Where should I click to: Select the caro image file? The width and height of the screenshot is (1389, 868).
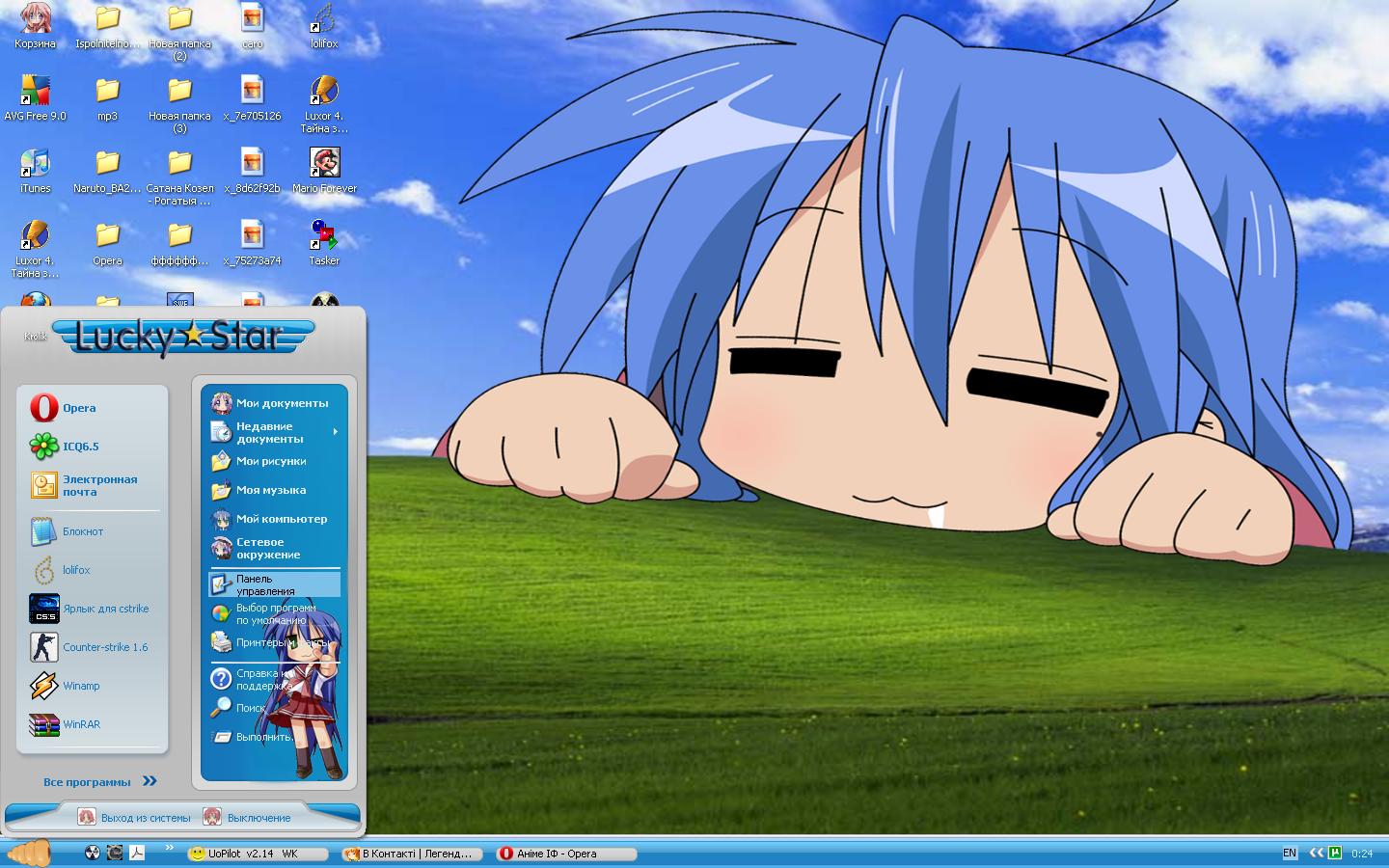coord(252,26)
